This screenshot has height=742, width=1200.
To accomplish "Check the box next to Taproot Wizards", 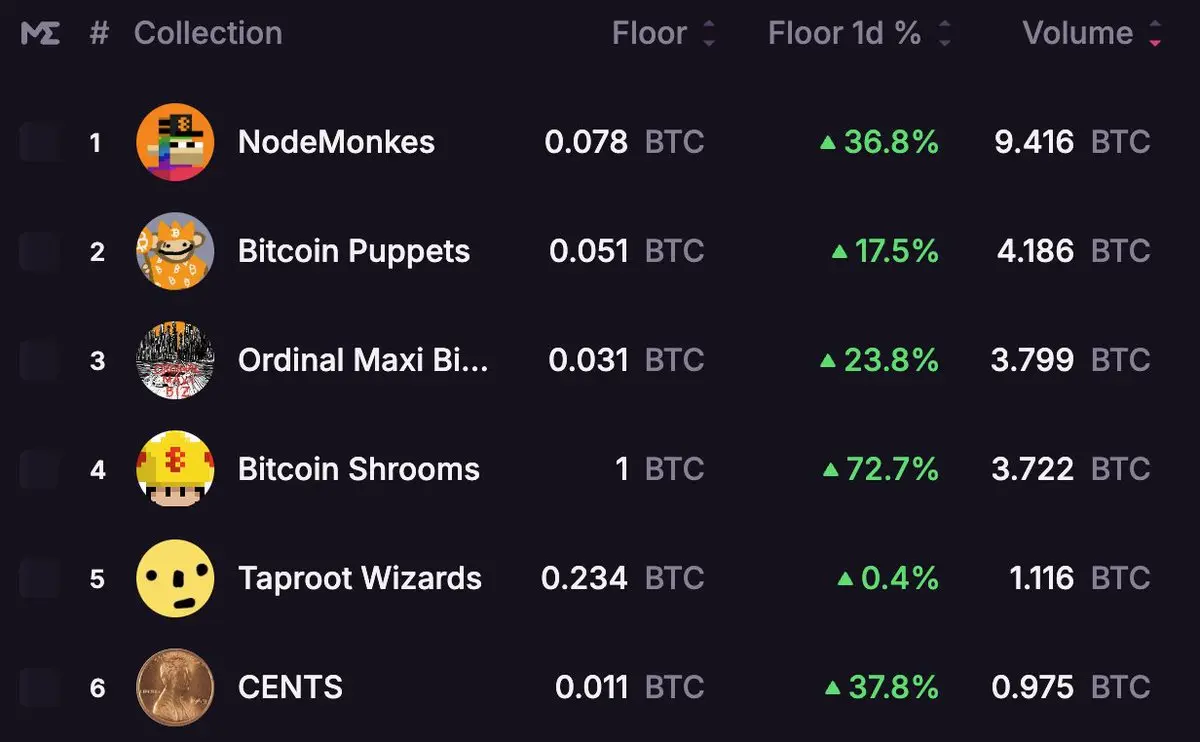I will [40, 578].
